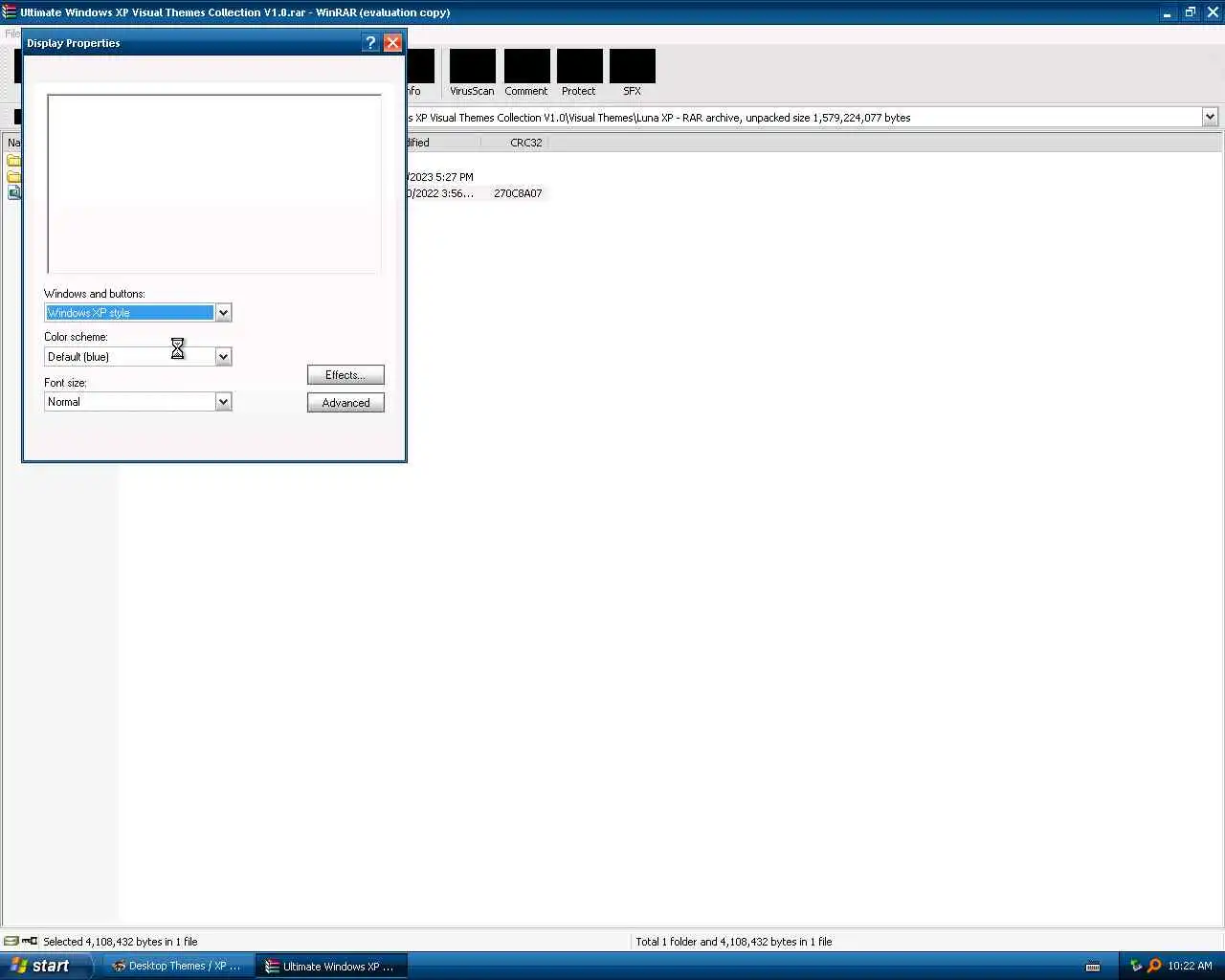Click the 10:22 AM taskbar clock
This screenshot has width=1225, height=980.
[x=1190, y=966]
